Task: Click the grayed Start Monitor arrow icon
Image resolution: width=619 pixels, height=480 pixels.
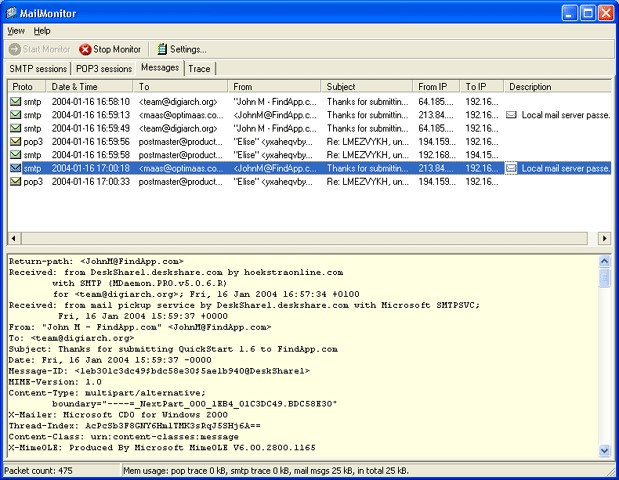Action: pyautogui.click(x=15, y=49)
